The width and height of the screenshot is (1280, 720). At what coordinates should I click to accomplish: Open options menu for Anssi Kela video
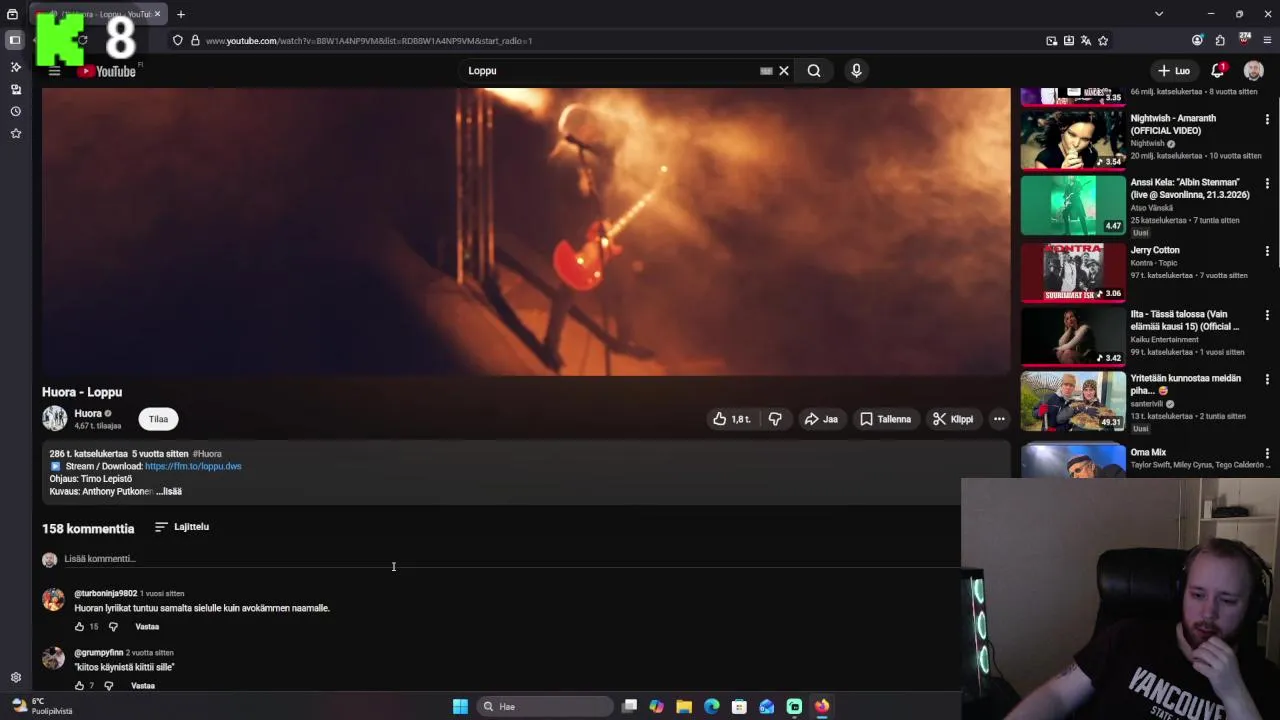pos(1267,184)
